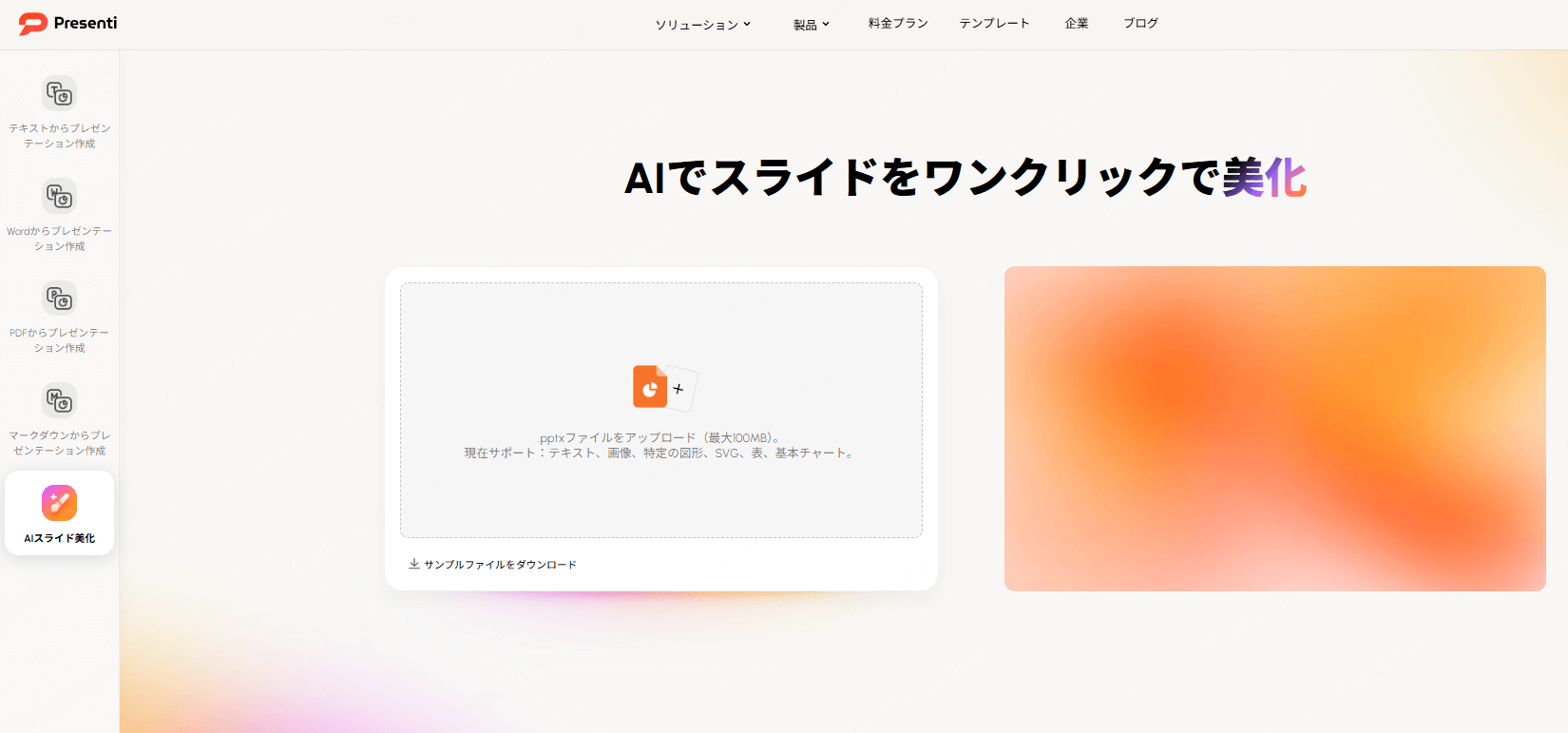The image size is (1568, 733).
Task: Expand the ソリューション dropdown menu
Action: point(702,24)
